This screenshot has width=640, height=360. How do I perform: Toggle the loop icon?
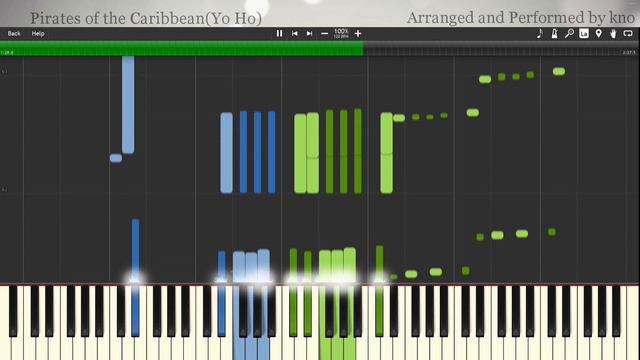(628, 33)
